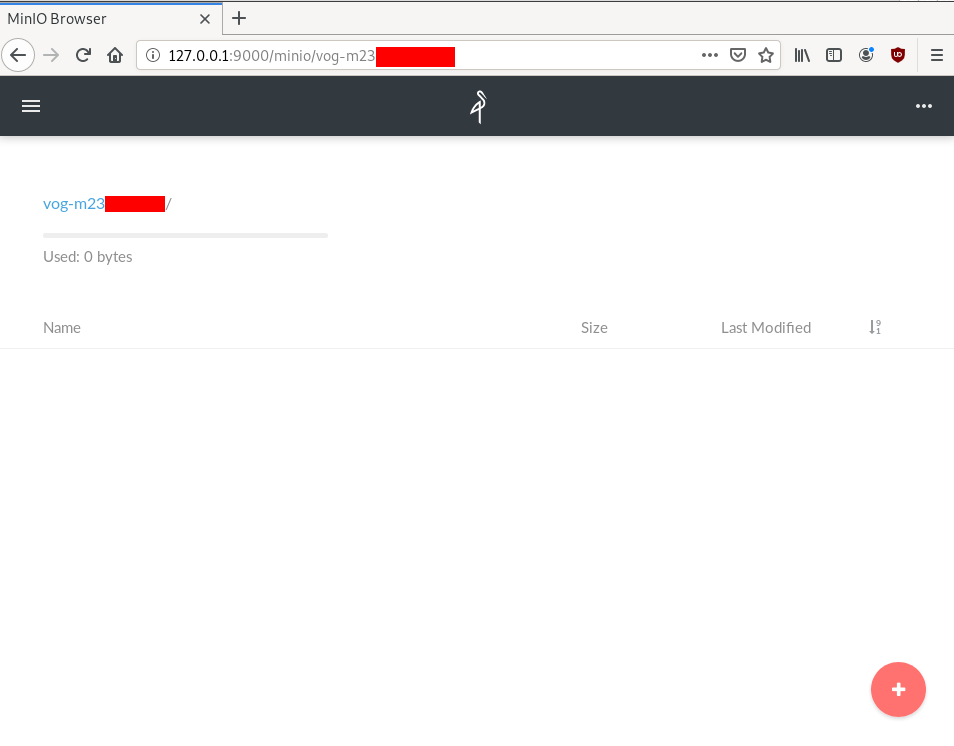Reload the current page
Viewport: 954px width, 746px height.
point(84,56)
